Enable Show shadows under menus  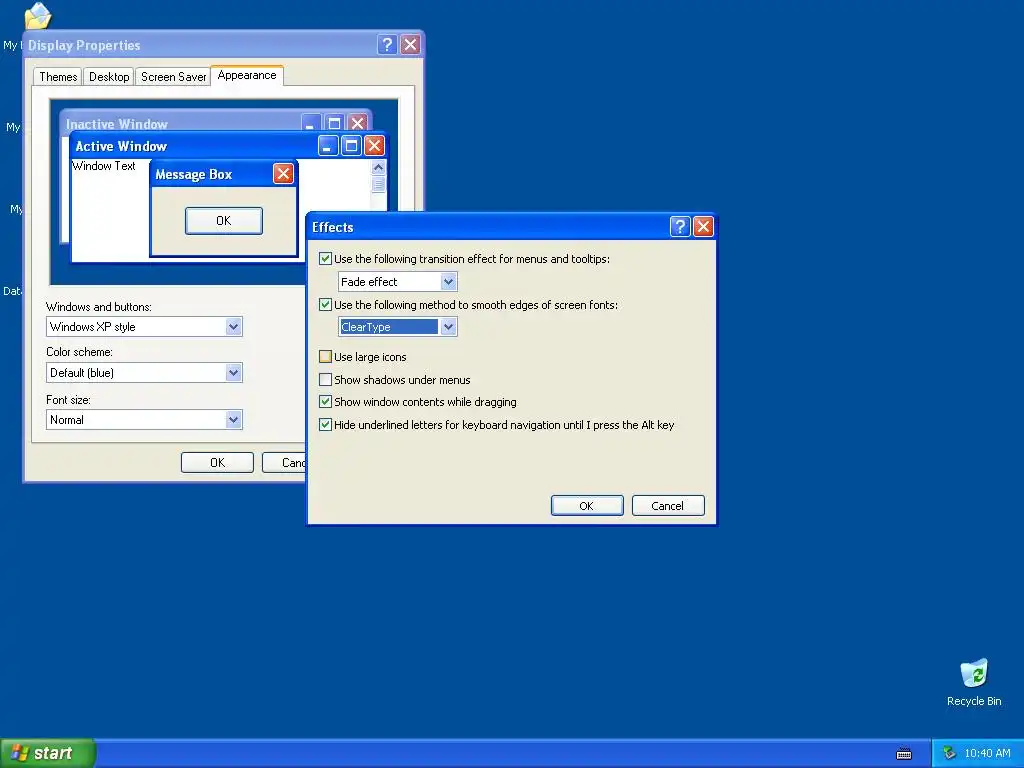[x=325, y=379]
